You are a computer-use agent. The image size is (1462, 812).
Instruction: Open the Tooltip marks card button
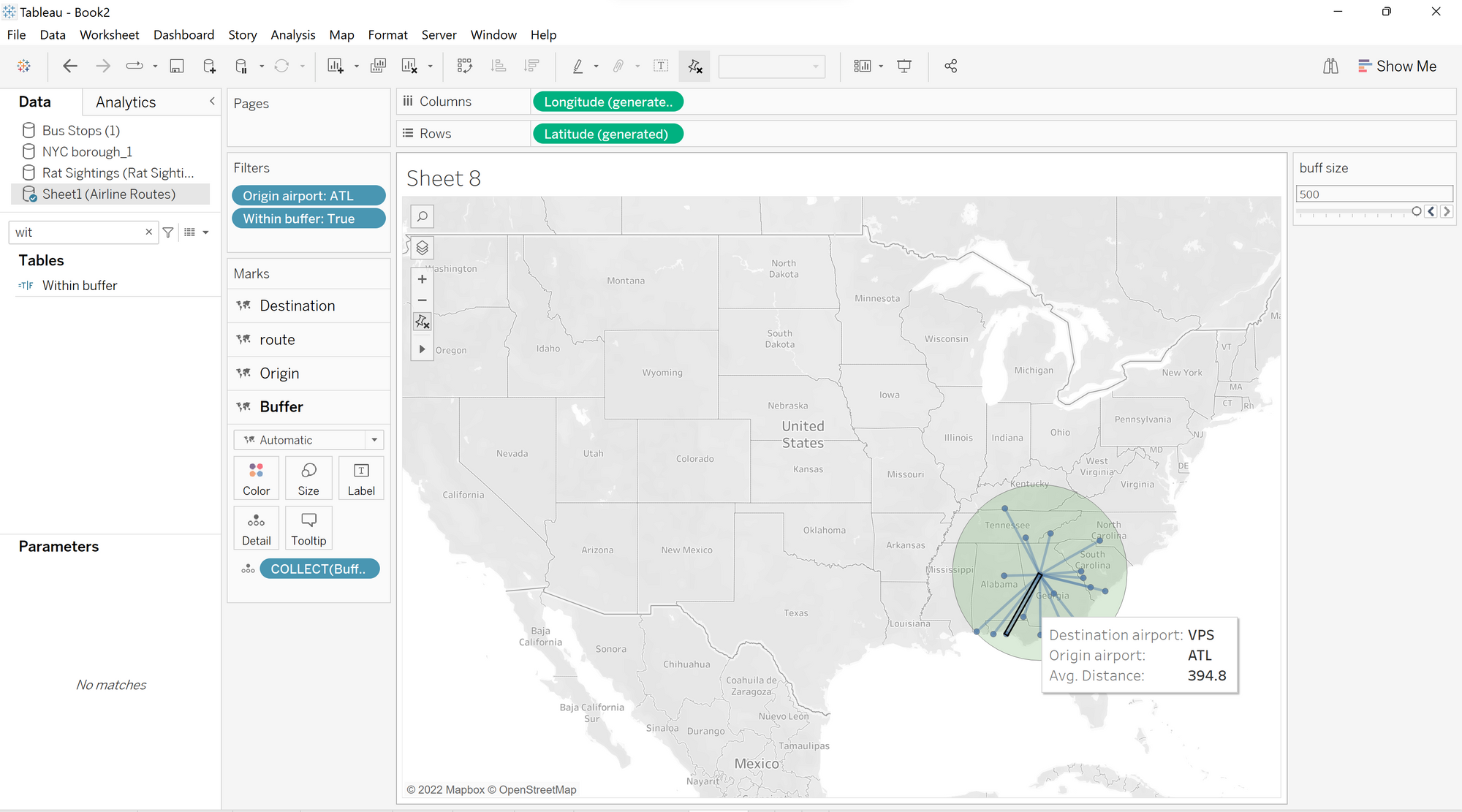click(308, 528)
